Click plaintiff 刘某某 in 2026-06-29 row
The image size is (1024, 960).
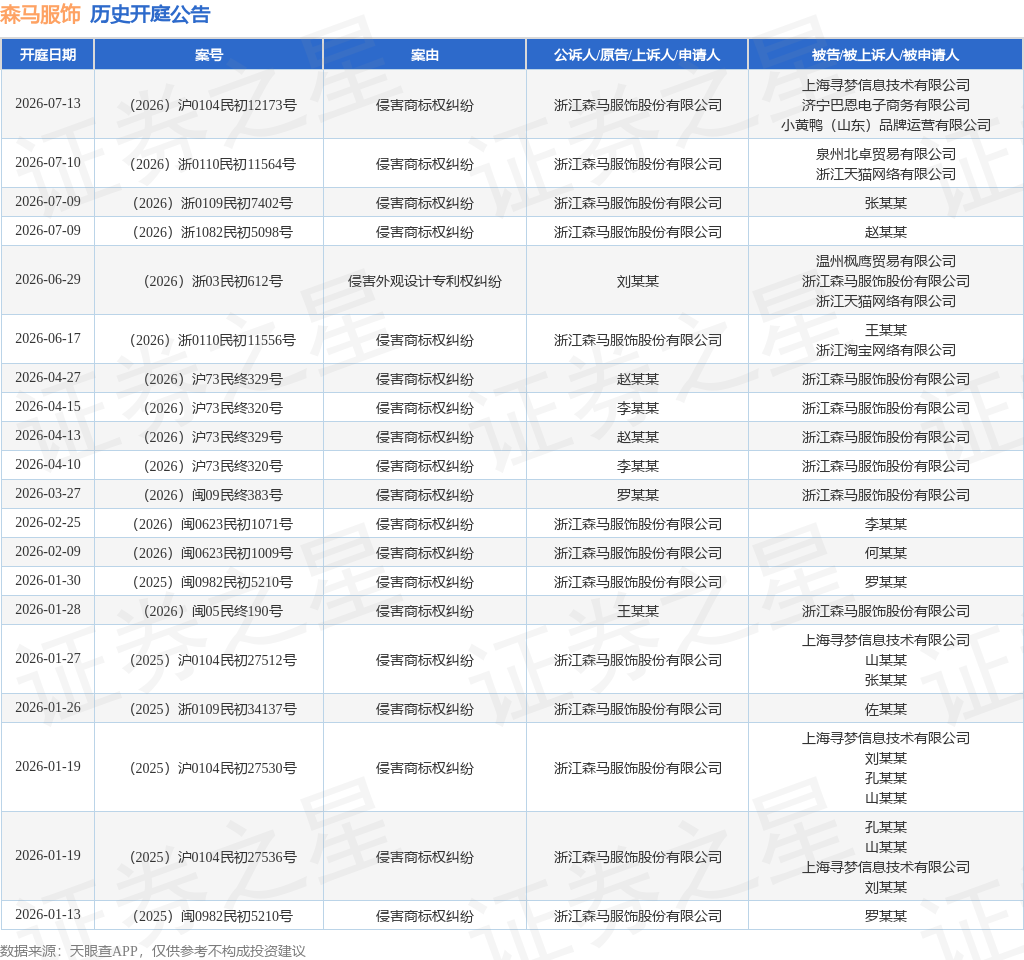(x=637, y=281)
